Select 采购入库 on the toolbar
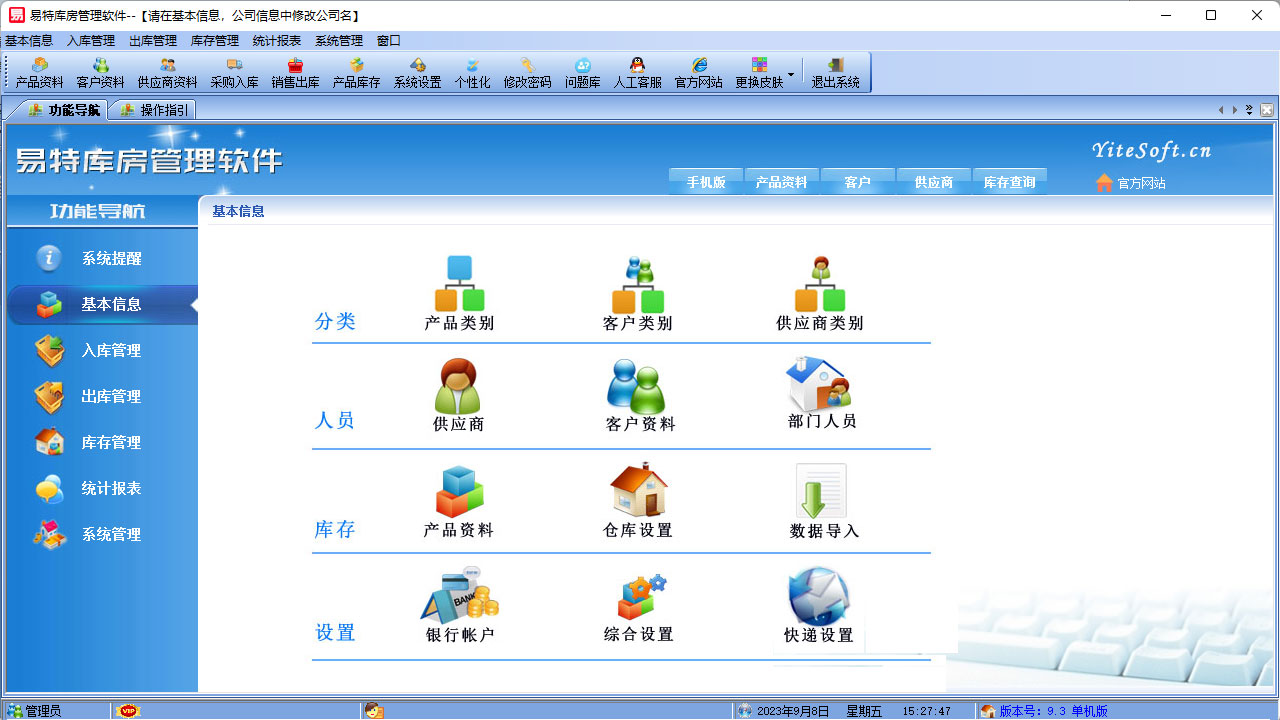Image resolution: width=1280 pixels, height=720 pixels. pos(234,71)
